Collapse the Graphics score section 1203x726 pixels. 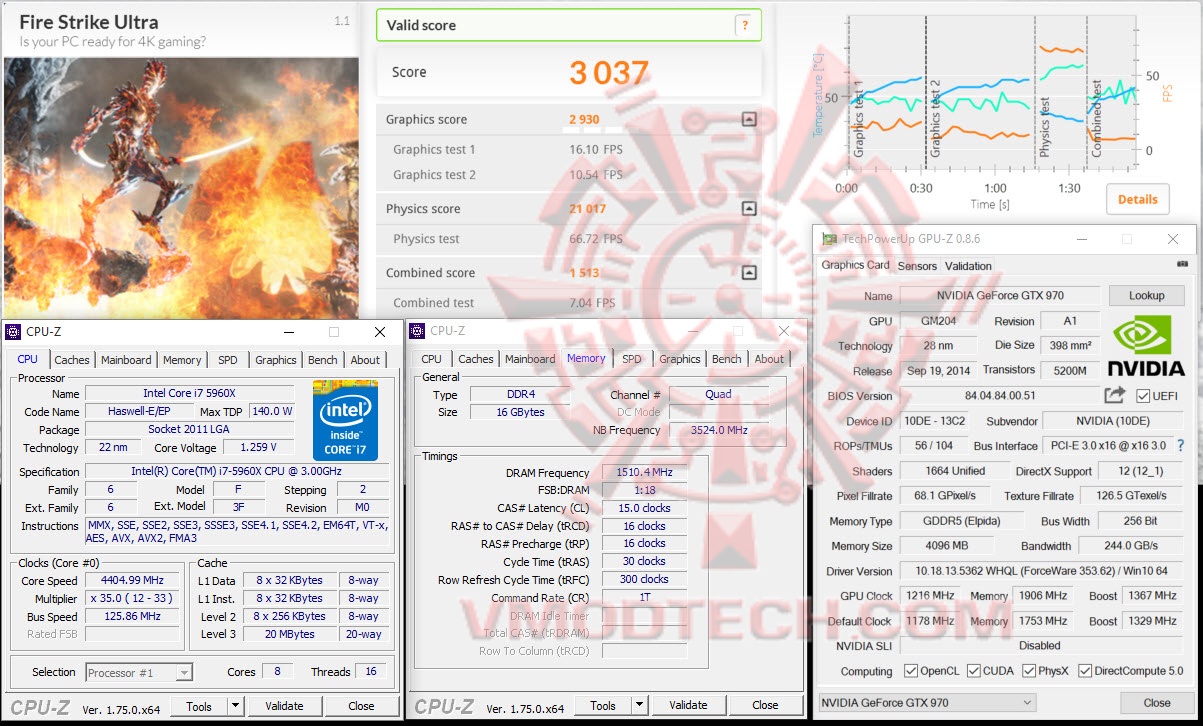pyautogui.click(x=748, y=120)
